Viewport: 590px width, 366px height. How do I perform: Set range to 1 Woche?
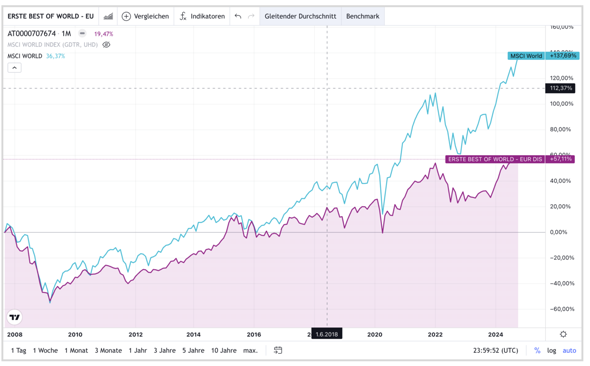tap(45, 350)
